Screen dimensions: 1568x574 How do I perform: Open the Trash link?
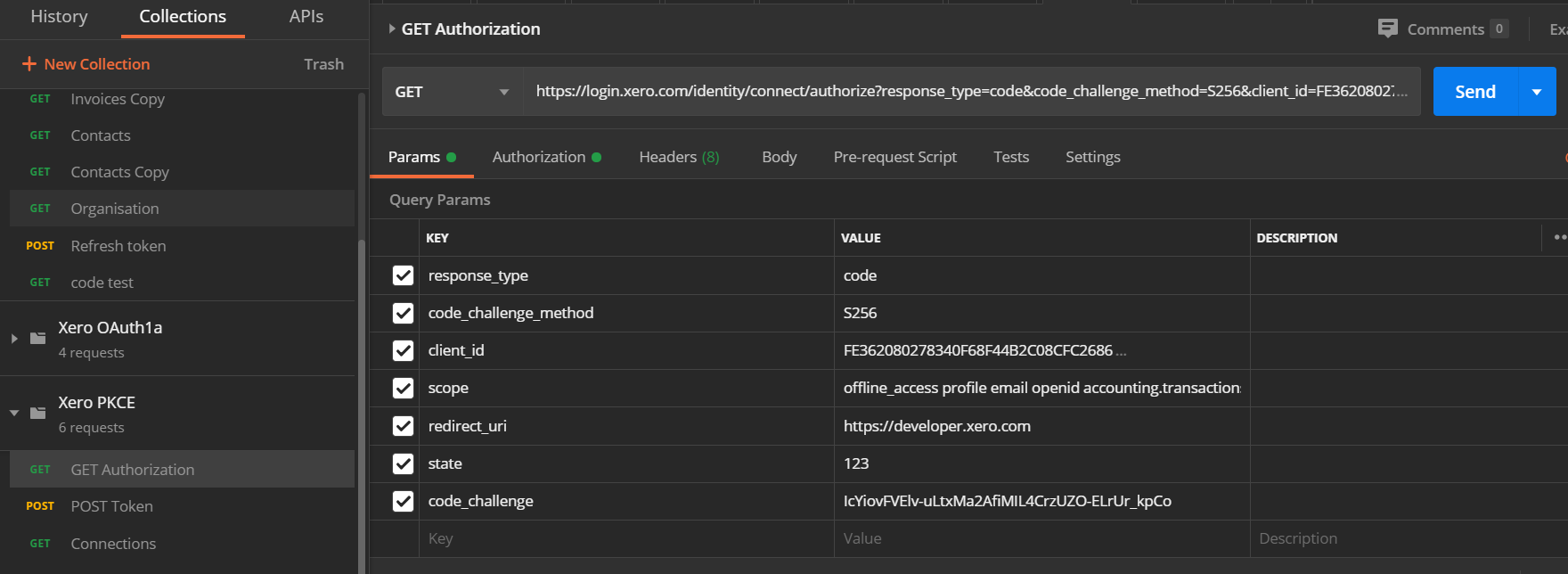click(x=323, y=64)
